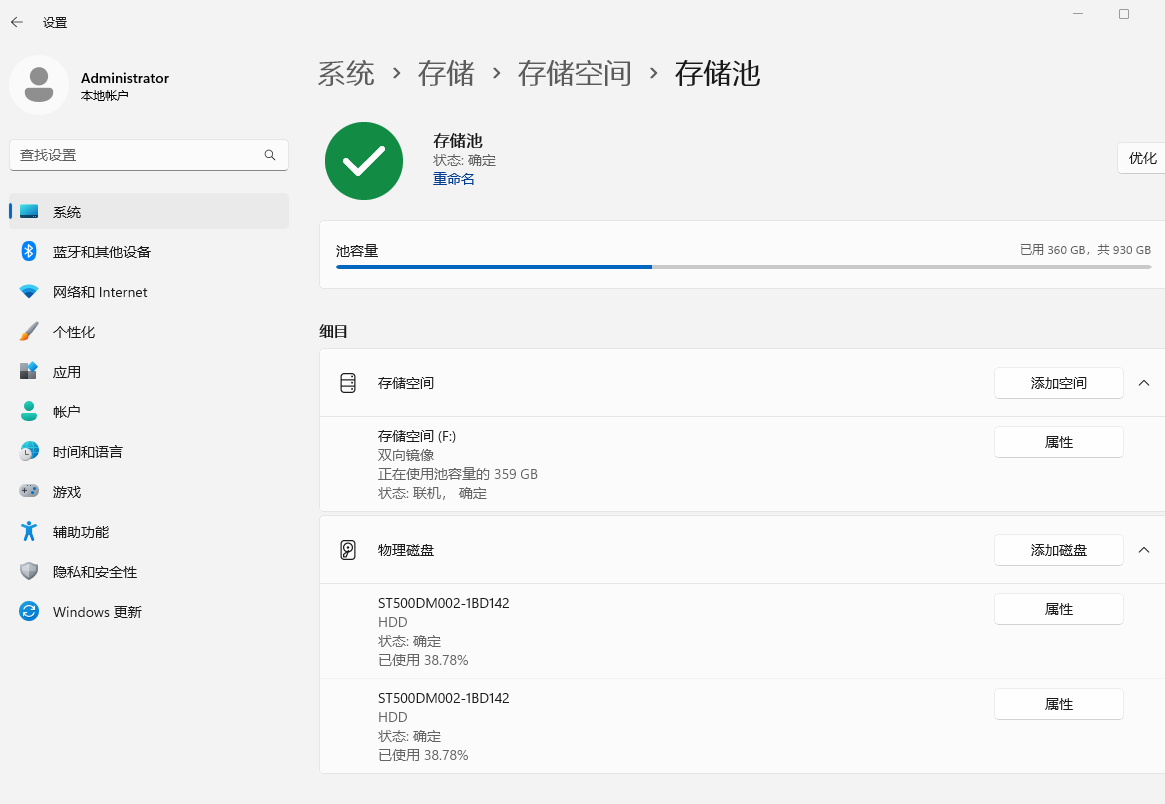1165x804 pixels.
Task: Click the Bluetooth icon in sidebar
Action: (x=29, y=251)
